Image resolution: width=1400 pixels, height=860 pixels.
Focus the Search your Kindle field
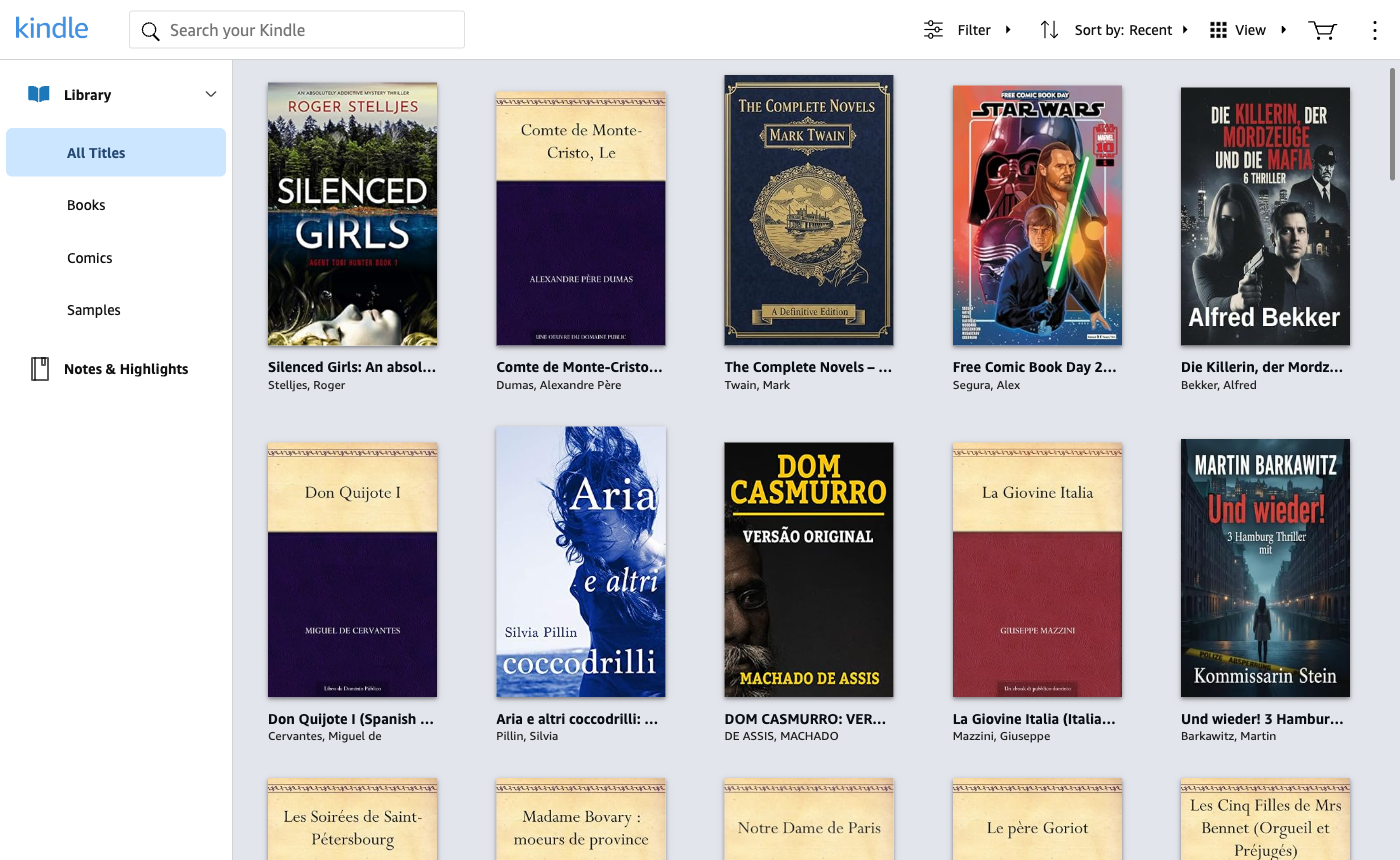coord(297,30)
